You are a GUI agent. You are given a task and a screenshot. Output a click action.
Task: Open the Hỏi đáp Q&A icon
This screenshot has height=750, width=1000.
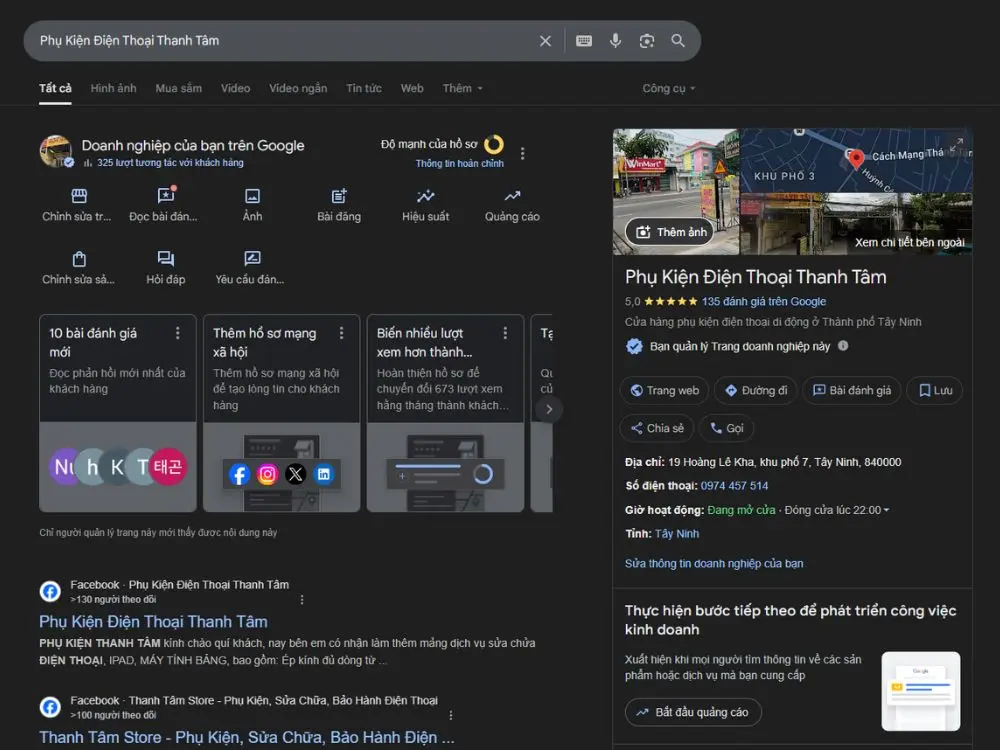pos(166,260)
